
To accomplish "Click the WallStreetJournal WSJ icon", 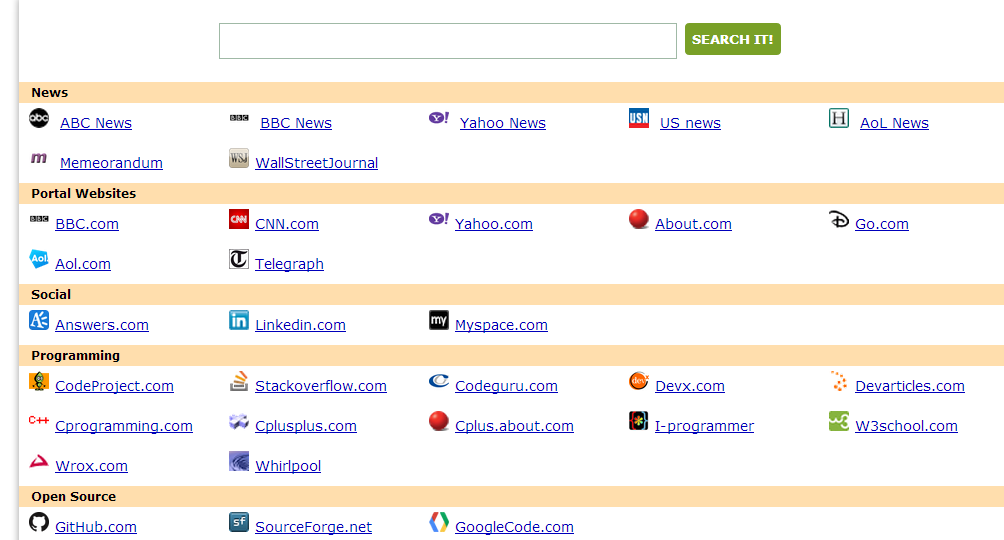I will click(x=239, y=158).
